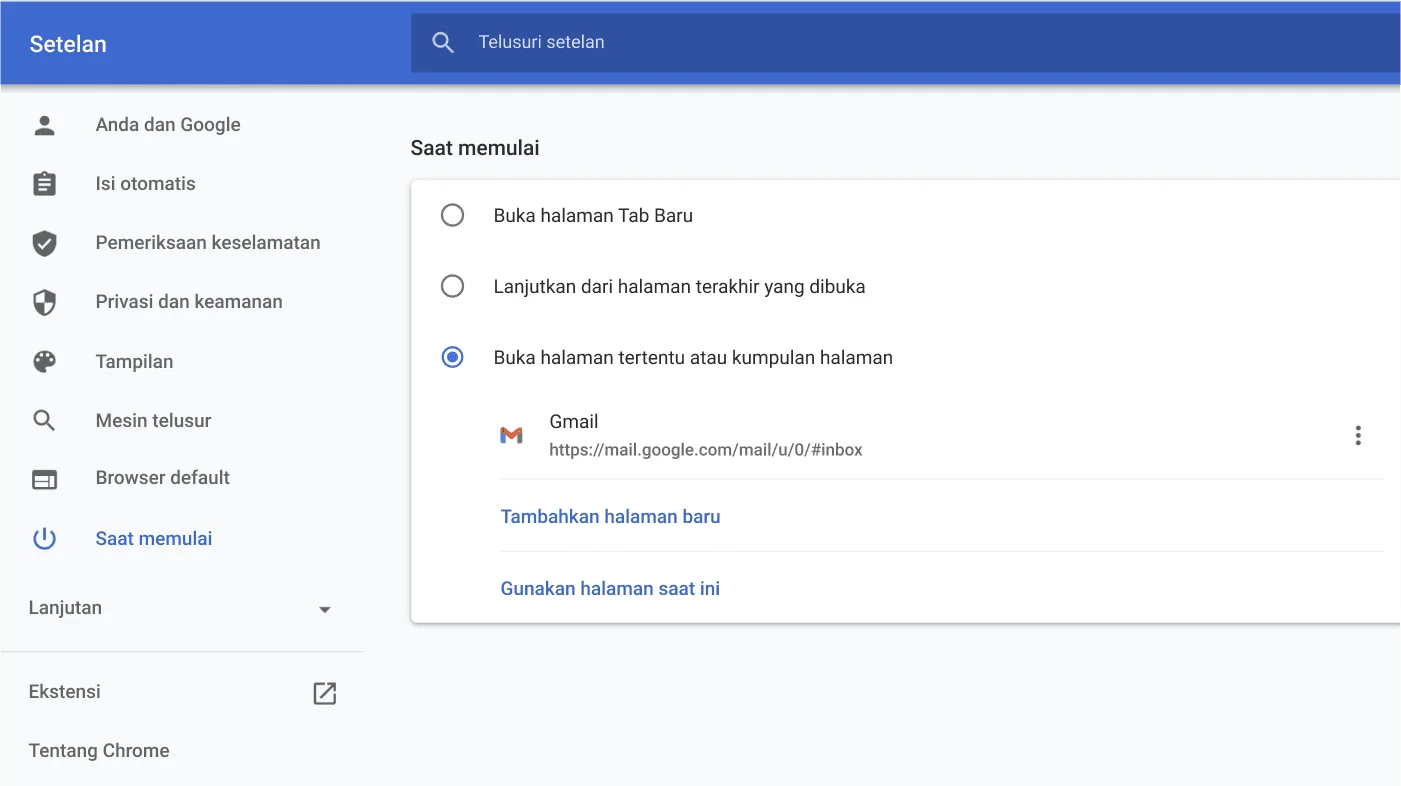Select Buka halaman Tab Baru option
This screenshot has width=1401, height=786.
click(452, 214)
